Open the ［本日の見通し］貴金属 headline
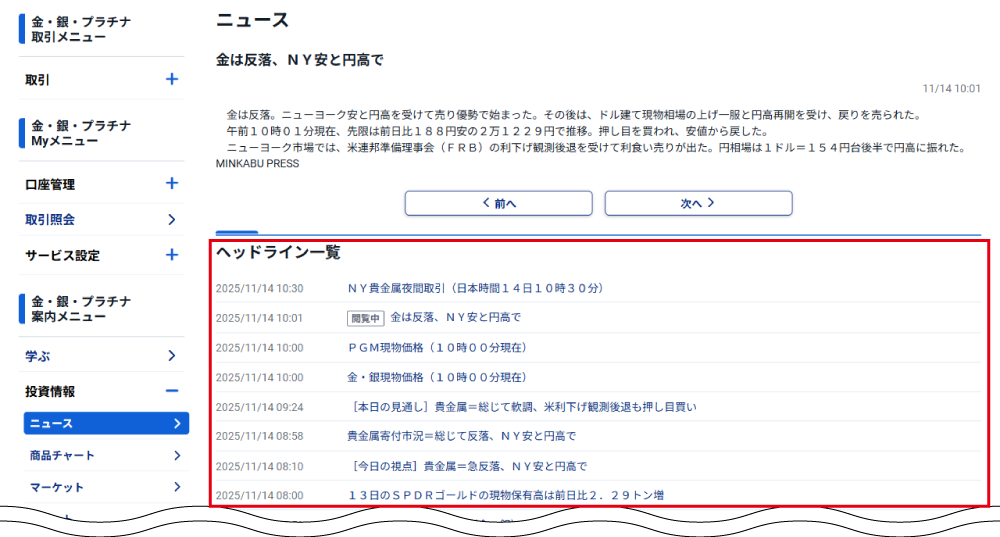Screen dimensions: 1000x537 pyautogui.click(x=521, y=407)
